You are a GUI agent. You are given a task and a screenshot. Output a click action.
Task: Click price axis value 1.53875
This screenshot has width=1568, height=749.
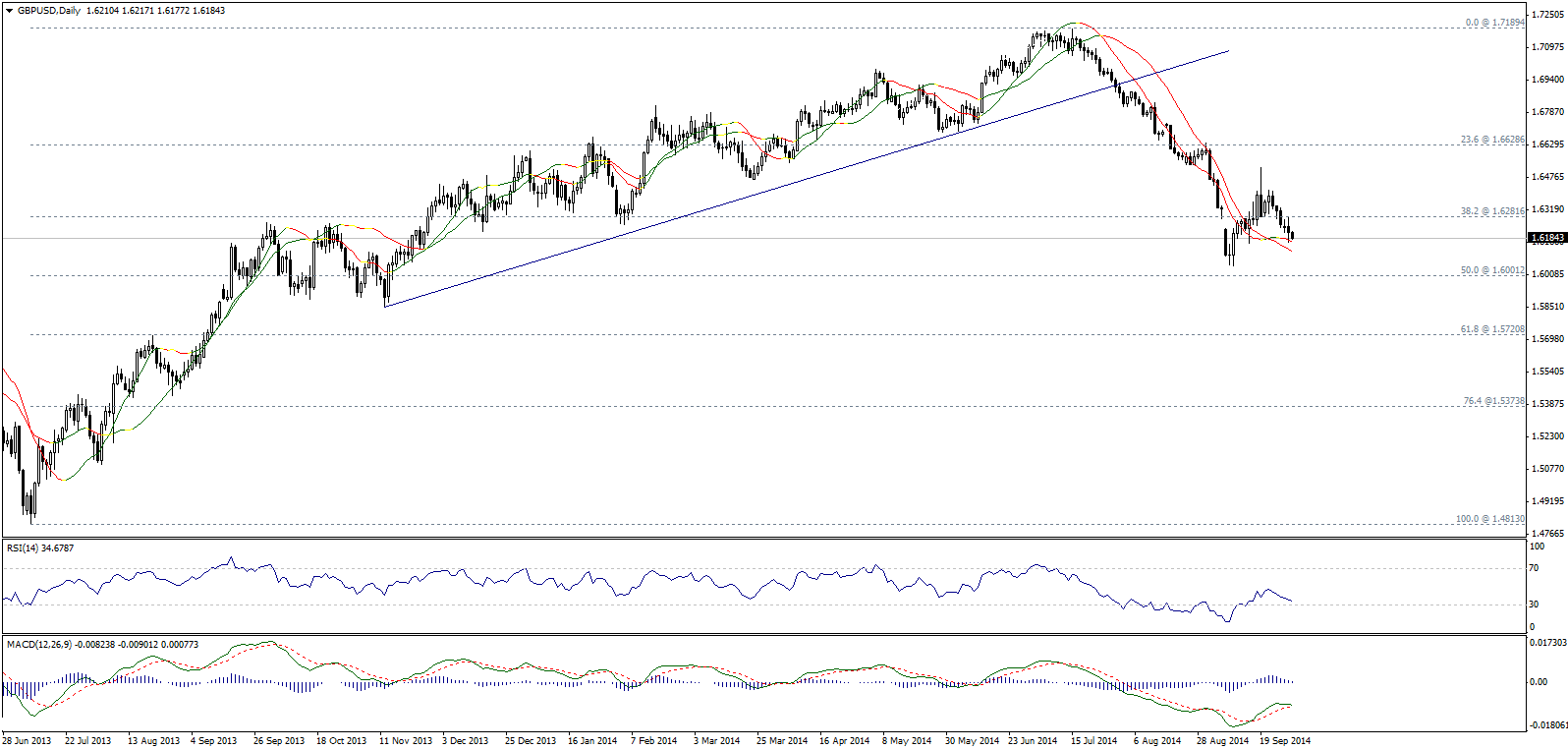click(x=1548, y=404)
